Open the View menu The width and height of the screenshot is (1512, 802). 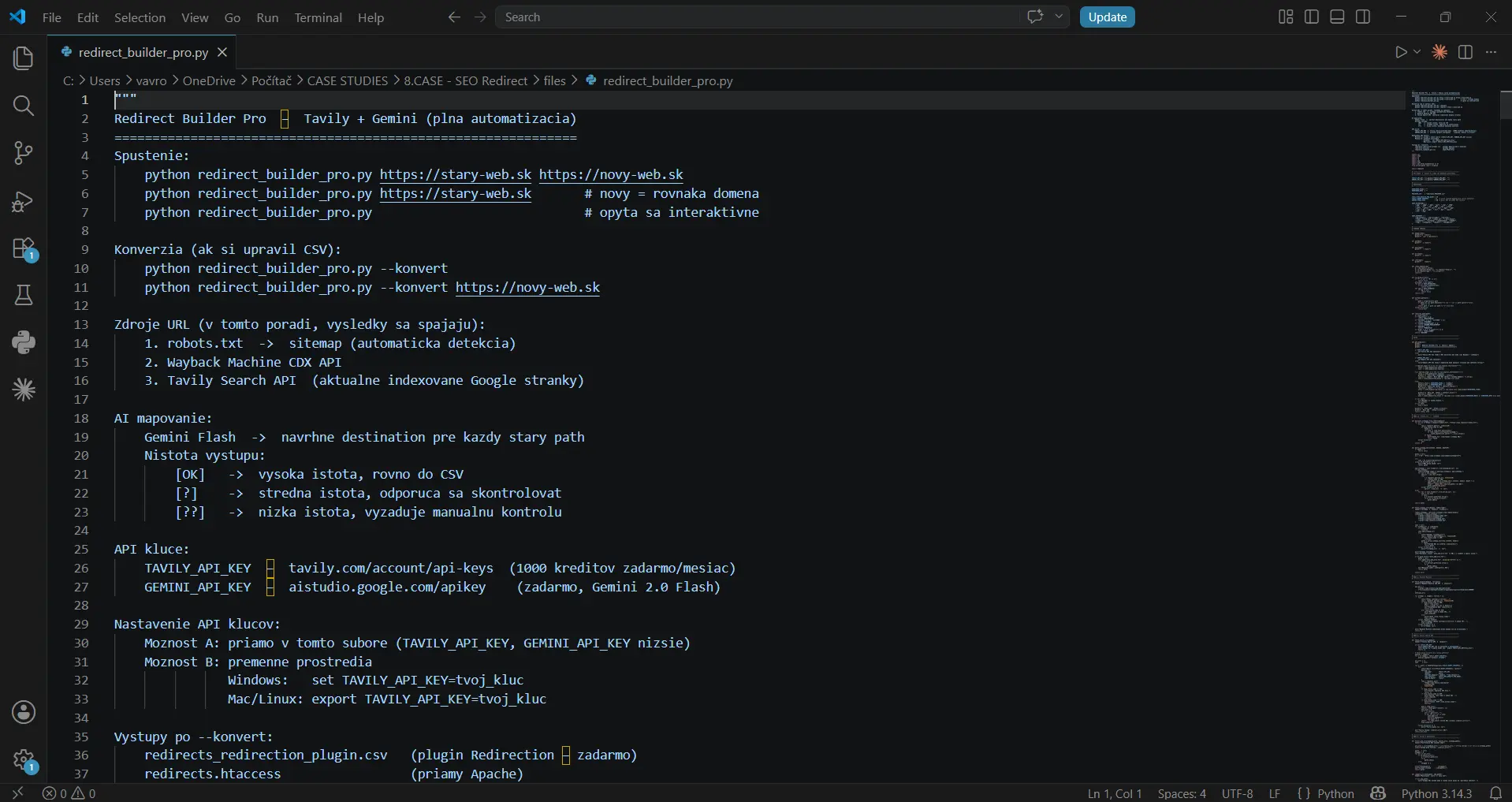pyautogui.click(x=195, y=17)
